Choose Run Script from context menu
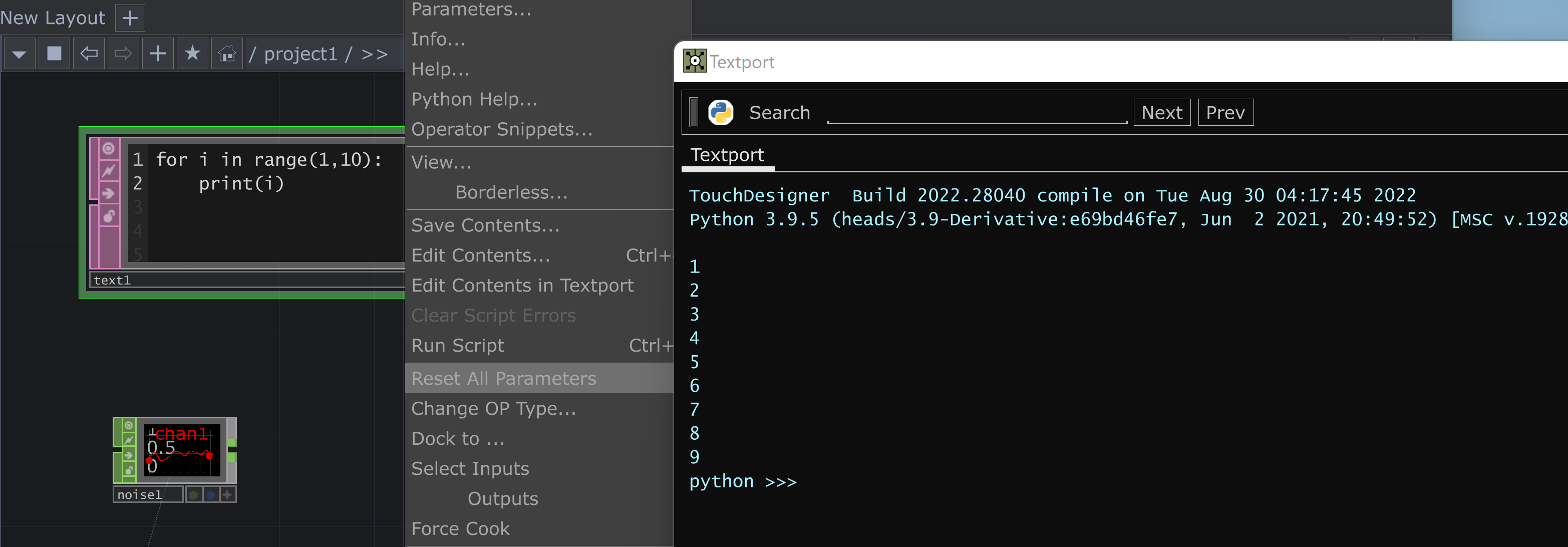1568x547 pixels. 458,345
